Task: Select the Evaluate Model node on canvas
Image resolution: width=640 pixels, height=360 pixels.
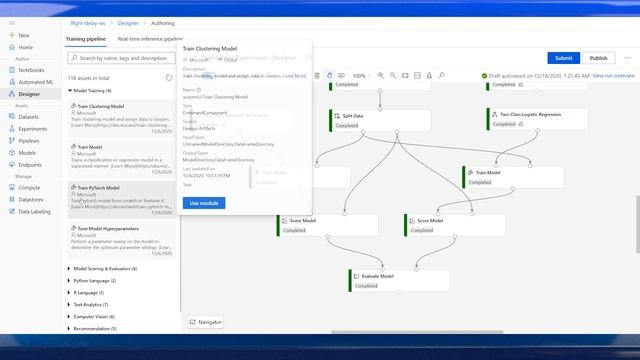Action: pos(400,280)
